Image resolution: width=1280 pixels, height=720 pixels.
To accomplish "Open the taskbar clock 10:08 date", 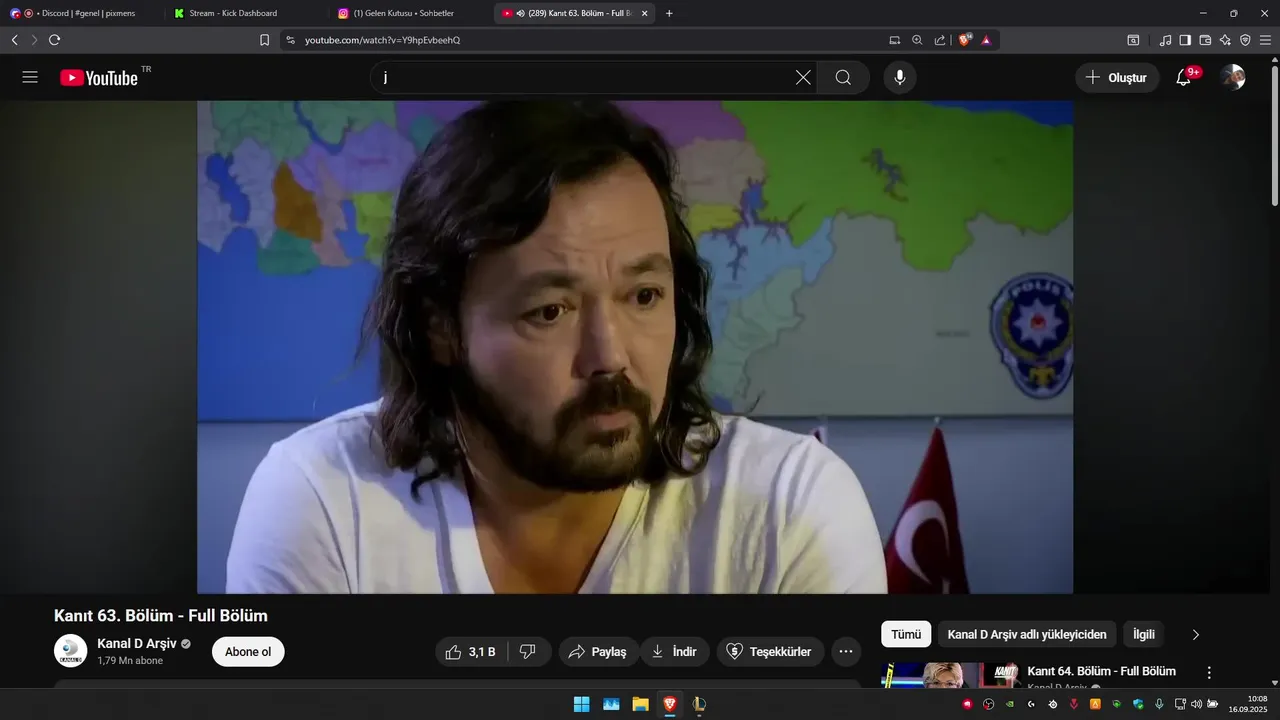I will (1249, 704).
